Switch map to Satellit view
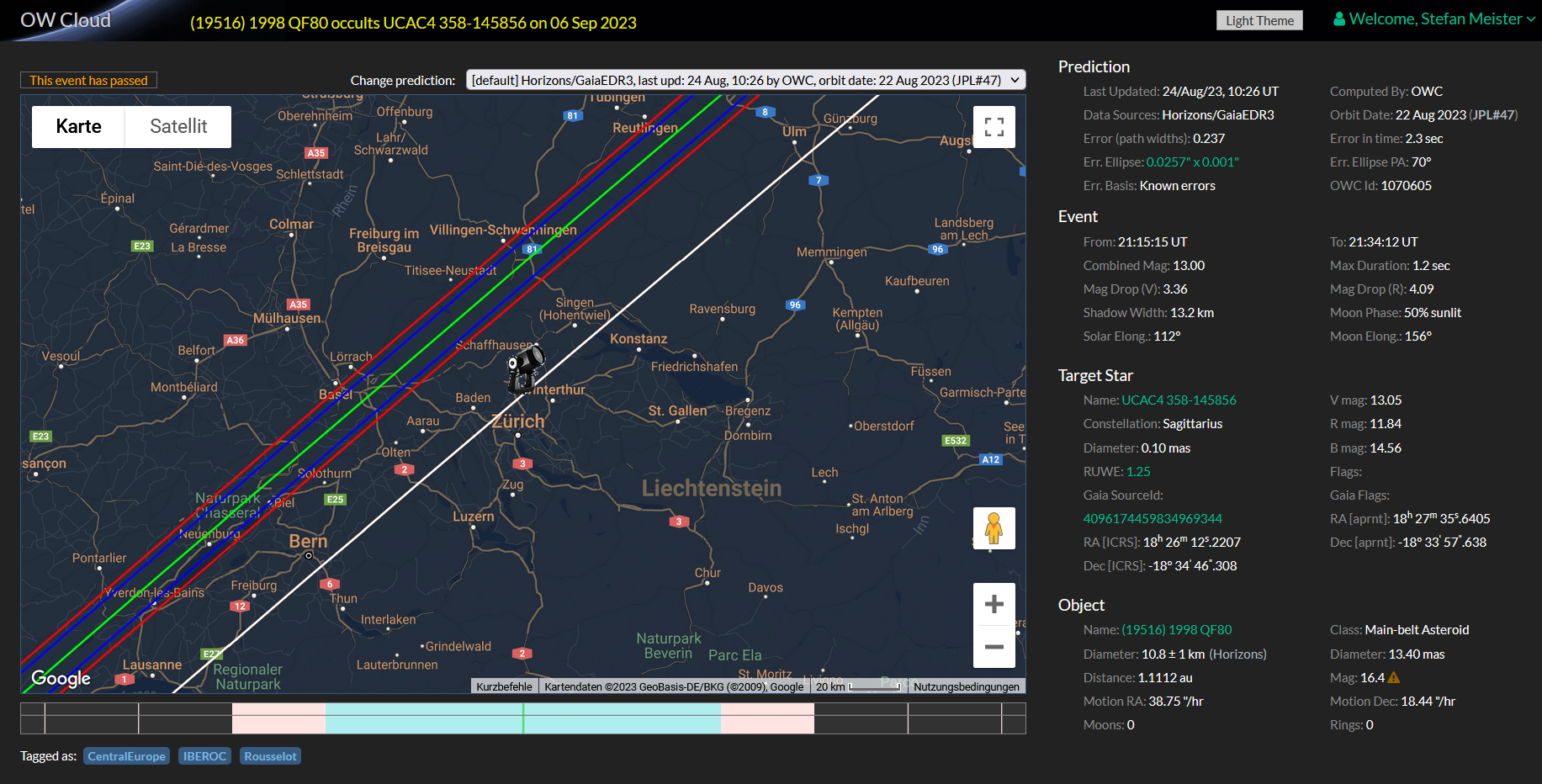The width and height of the screenshot is (1542, 784). [x=178, y=126]
